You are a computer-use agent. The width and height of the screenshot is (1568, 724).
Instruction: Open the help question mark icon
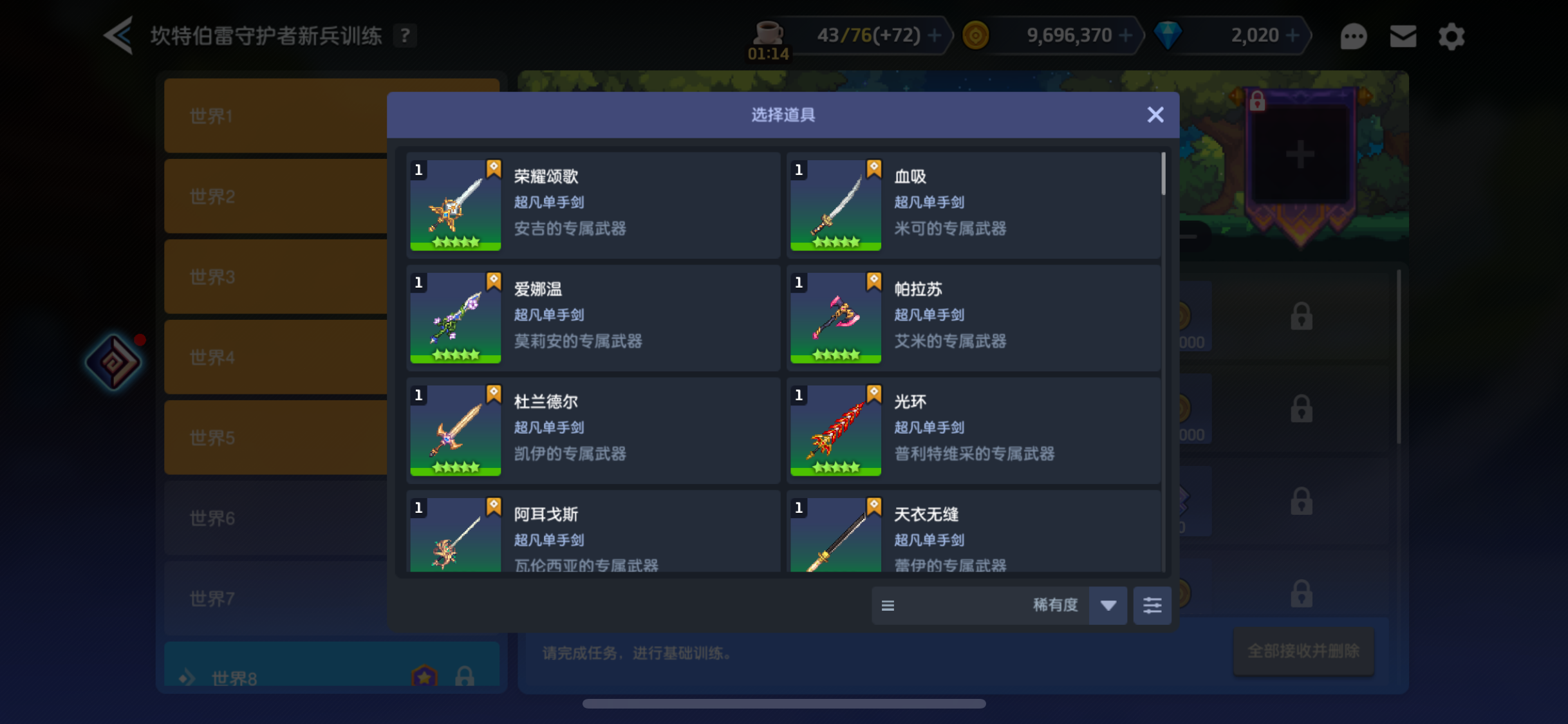point(405,35)
